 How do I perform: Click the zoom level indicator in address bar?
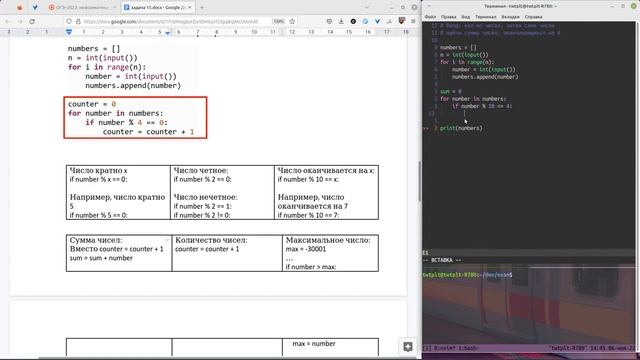coord(278,21)
